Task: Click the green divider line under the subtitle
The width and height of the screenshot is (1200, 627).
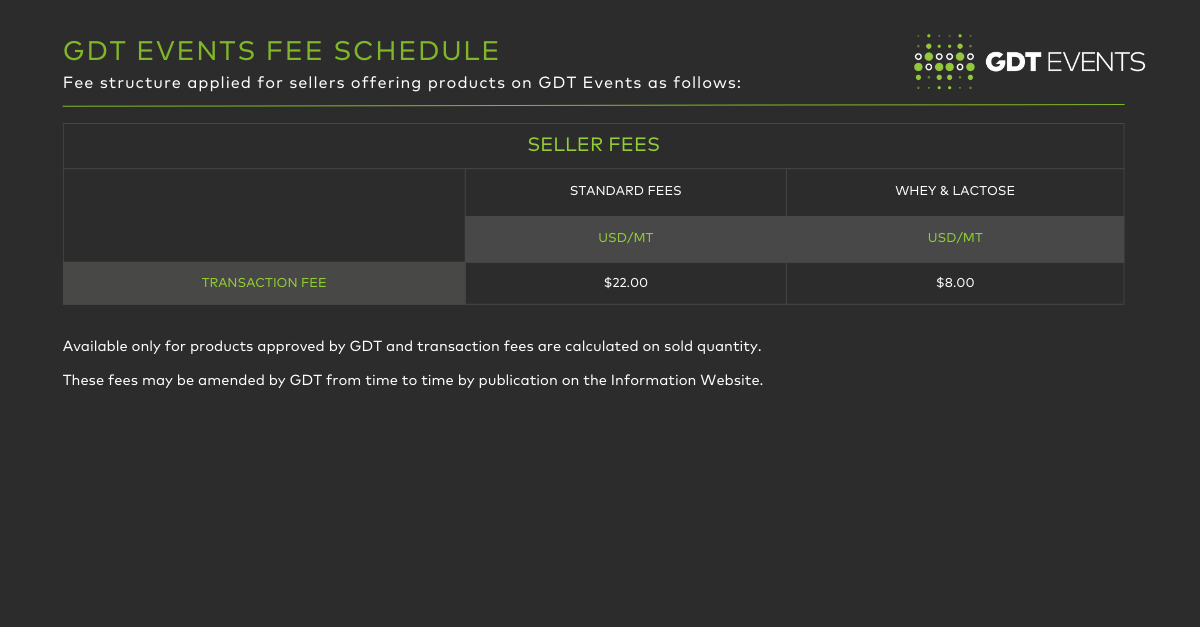Action: [593, 104]
